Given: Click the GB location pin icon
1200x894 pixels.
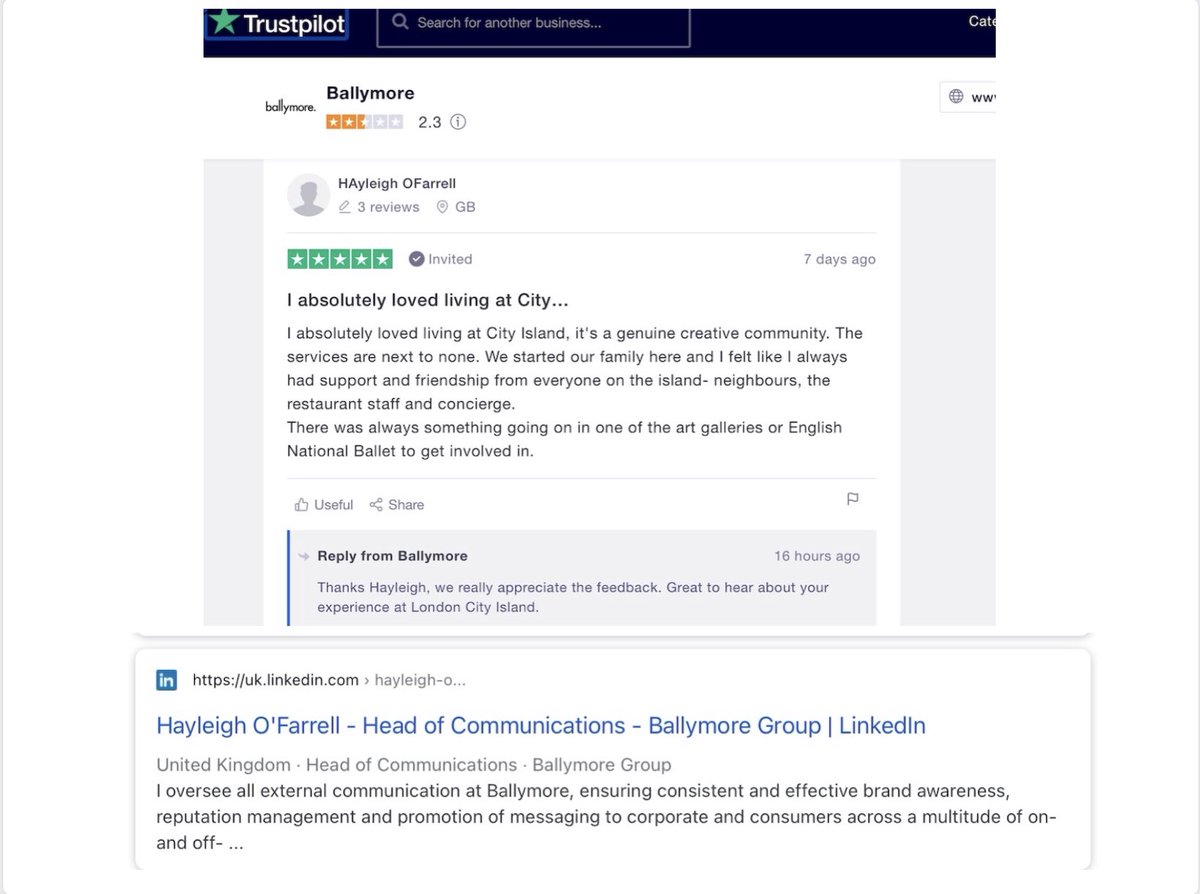Looking at the screenshot, I should pos(443,207).
